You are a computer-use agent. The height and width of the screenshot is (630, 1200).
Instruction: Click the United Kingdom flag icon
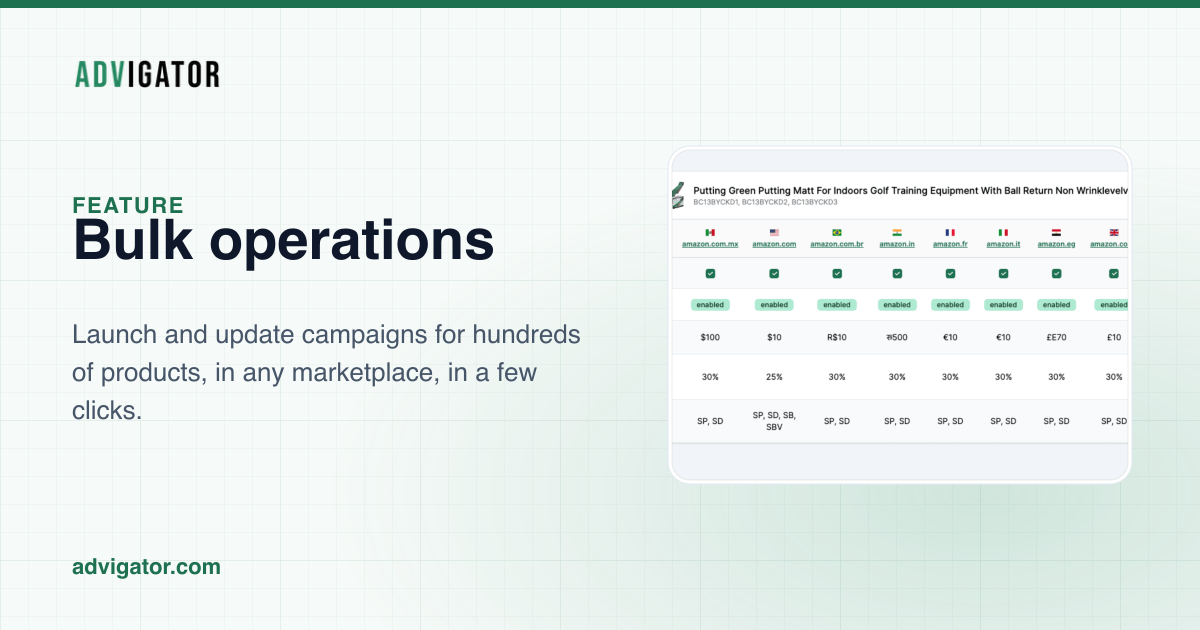coord(1114,232)
